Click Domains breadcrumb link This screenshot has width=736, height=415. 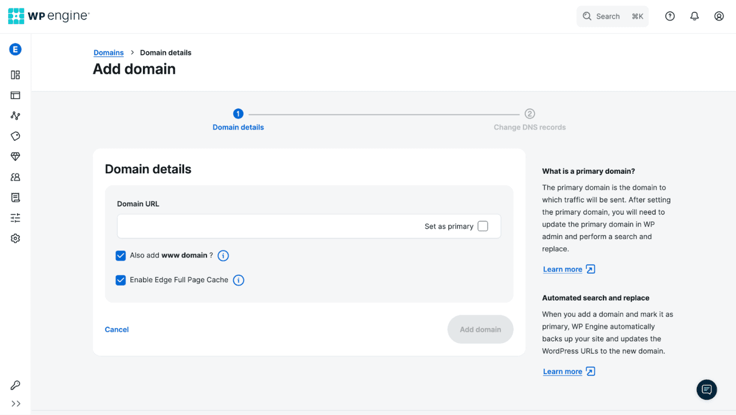point(108,53)
